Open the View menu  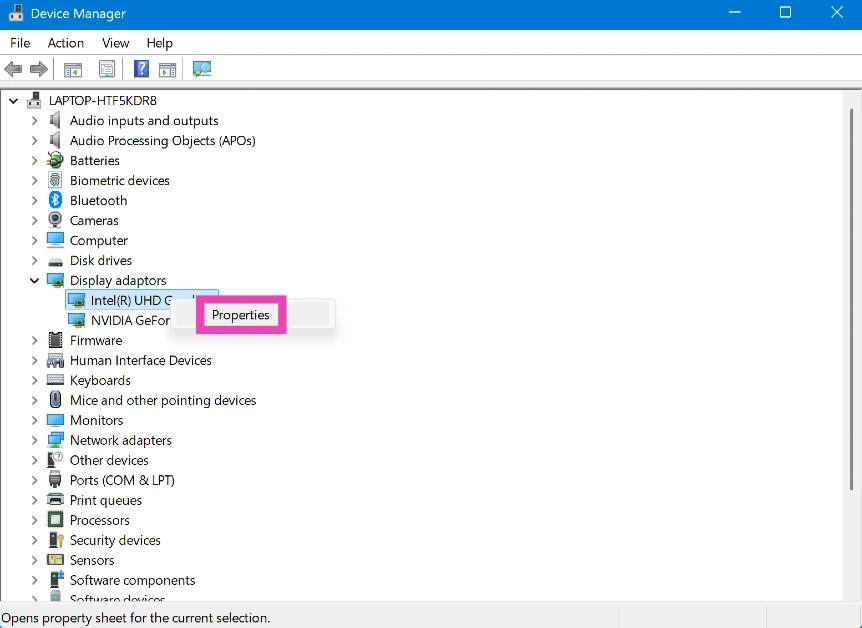tap(115, 43)
